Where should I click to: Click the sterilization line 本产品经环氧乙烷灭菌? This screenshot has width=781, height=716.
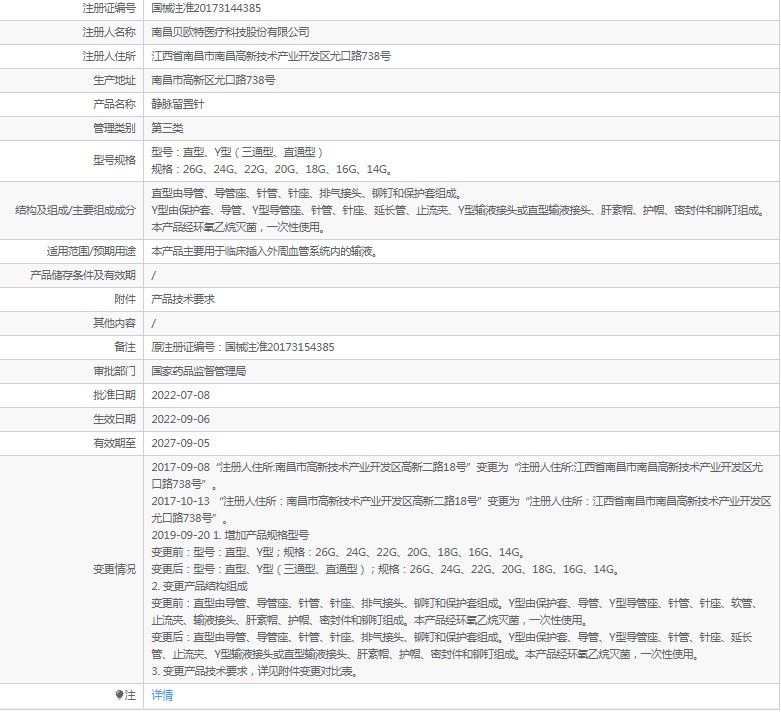coord(239,227)
